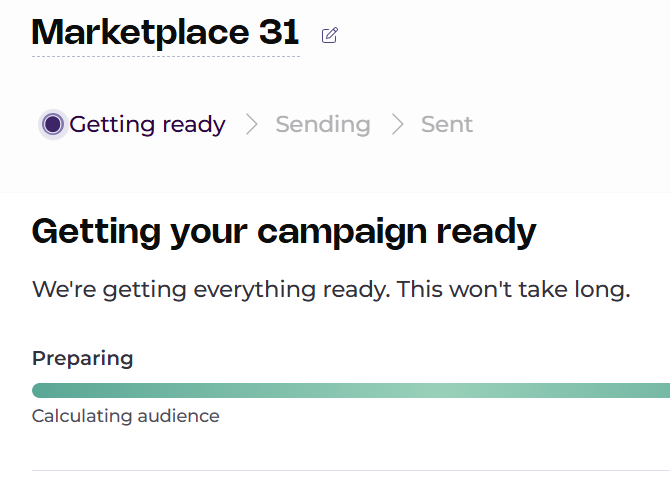Open the Getting ready step label
The height and width of the screenshot is (482, 670).
pos(147,124)
